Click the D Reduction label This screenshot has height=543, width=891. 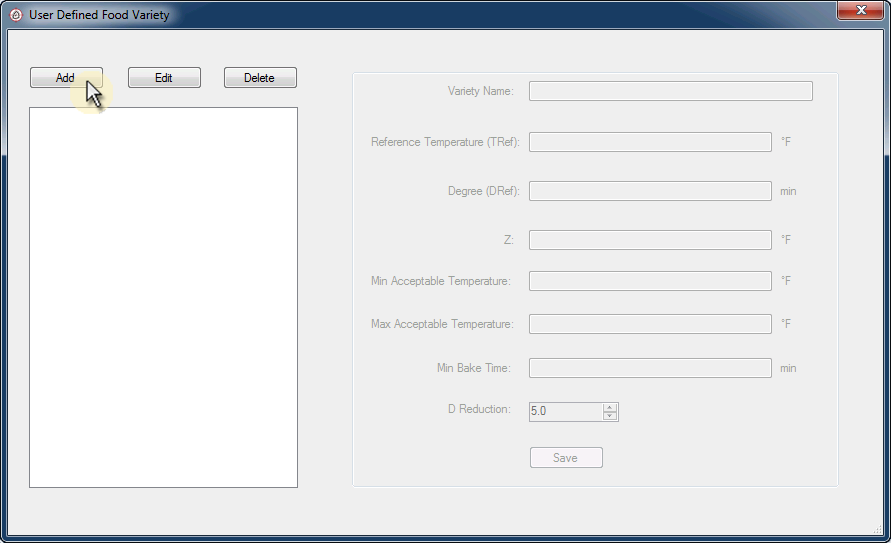(478, 409)
